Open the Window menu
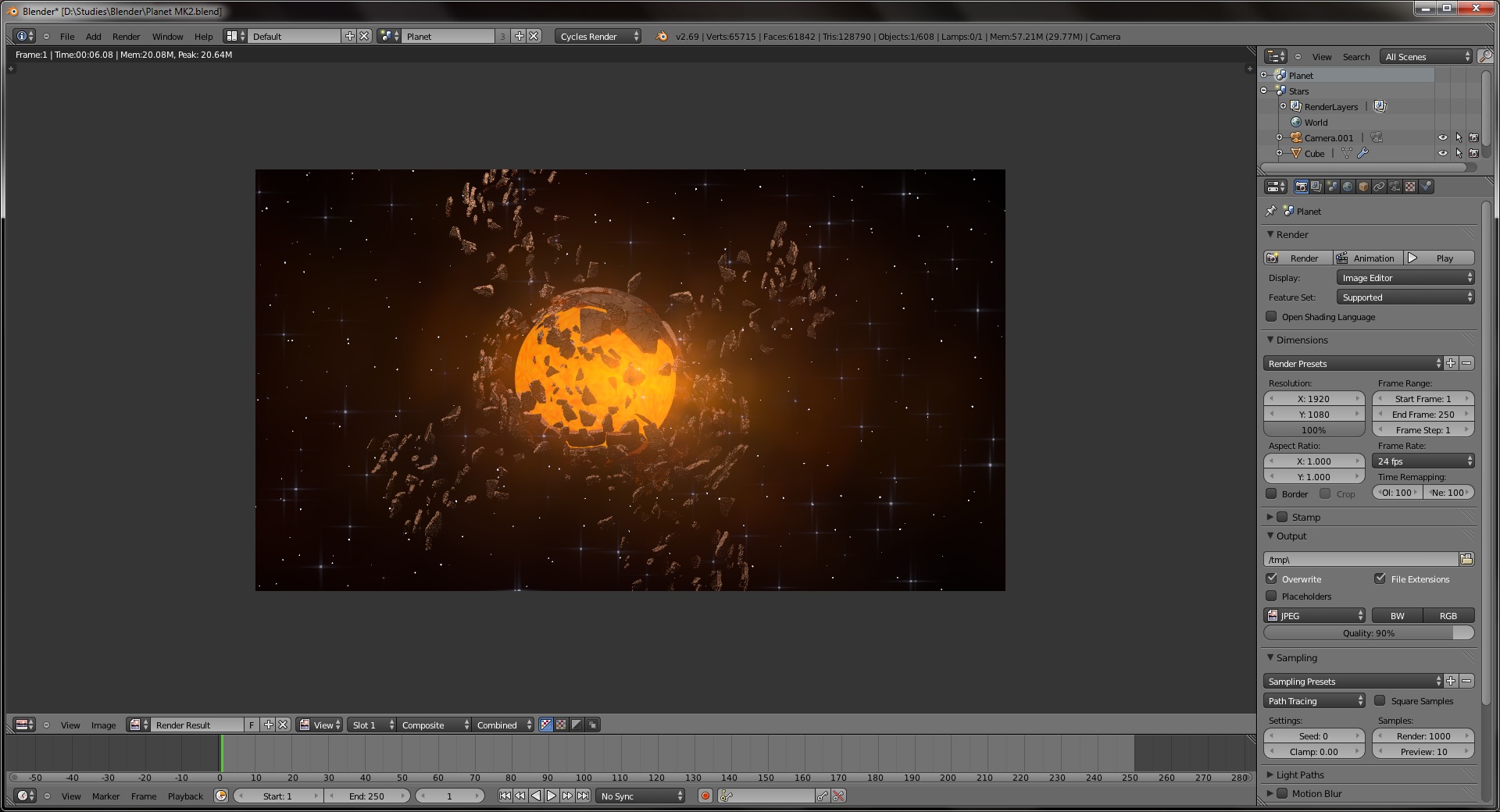The width and height of the screenshot is (1500, 812). click(x=167, y=36)
